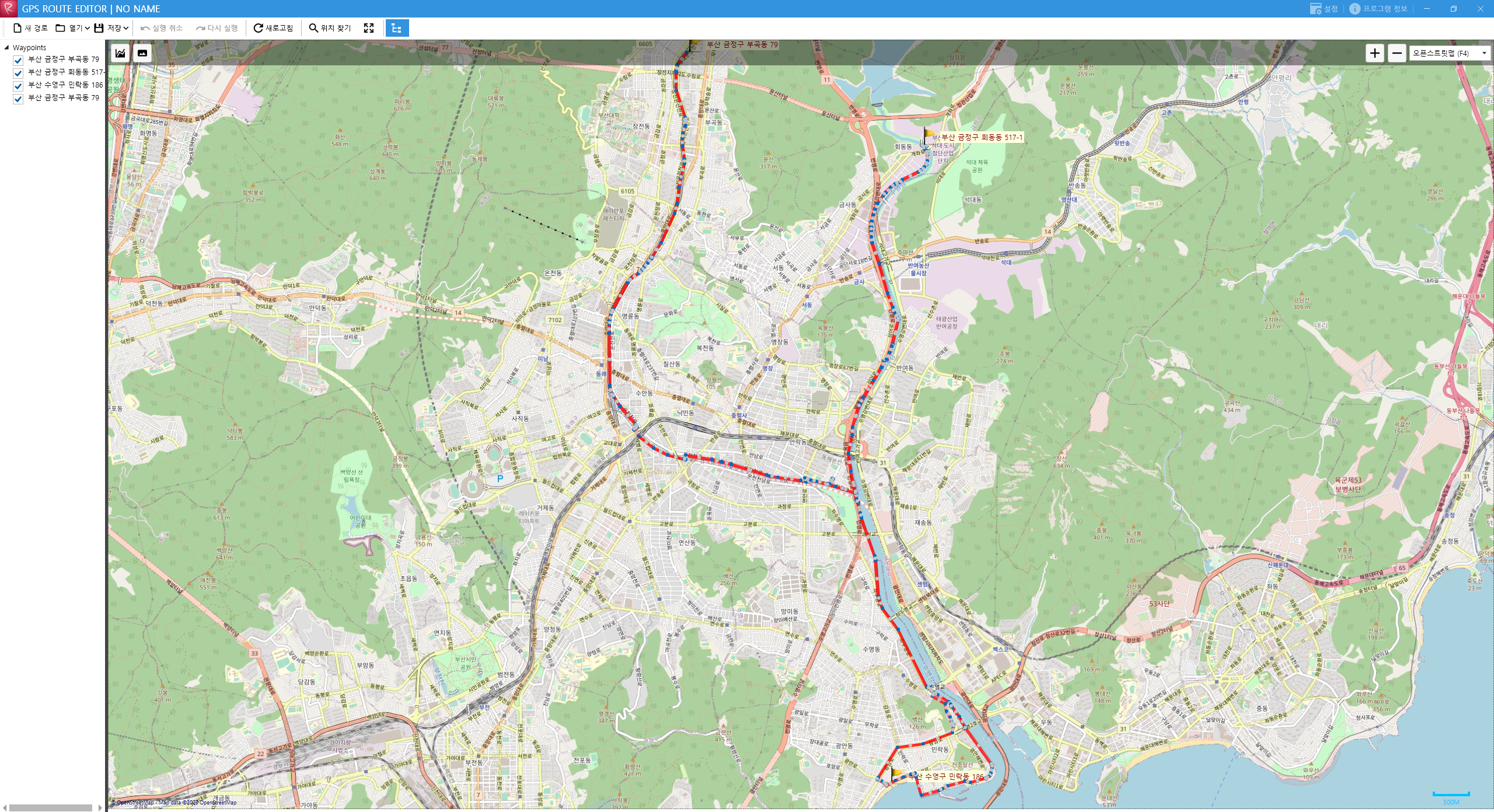Open the elevation chart panel
Screen dimensions: 1494x812
point(120,53)
